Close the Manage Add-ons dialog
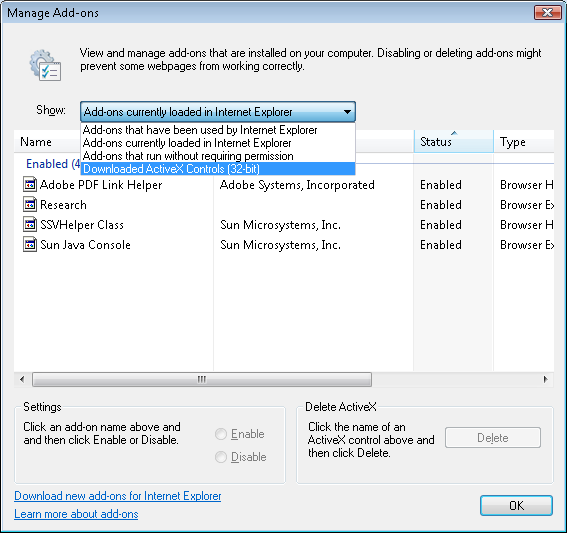Screen dimensions: 567x533 (x=547, y=13)
